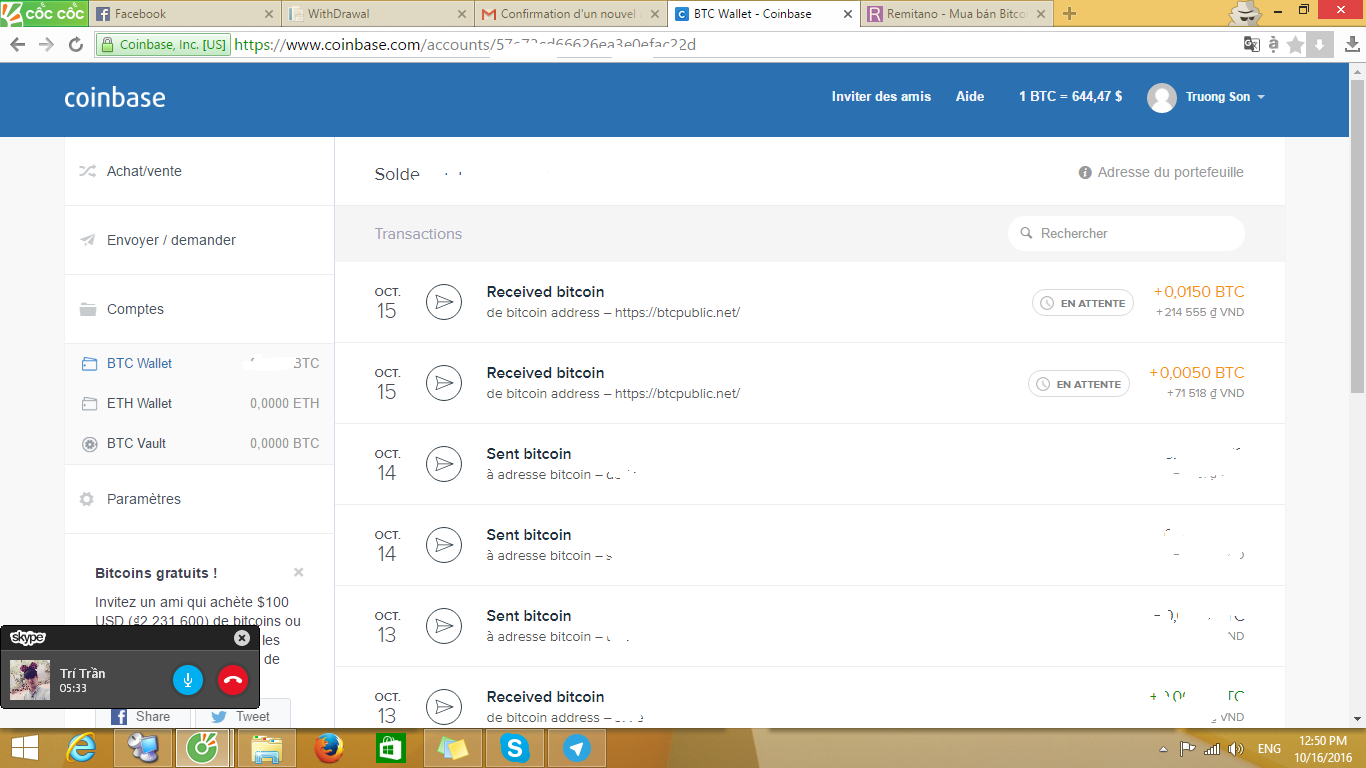This screenshot has width=1366, height=768.
Task: Open Internet Explorer from the taskbar
Action: point(81,748)
